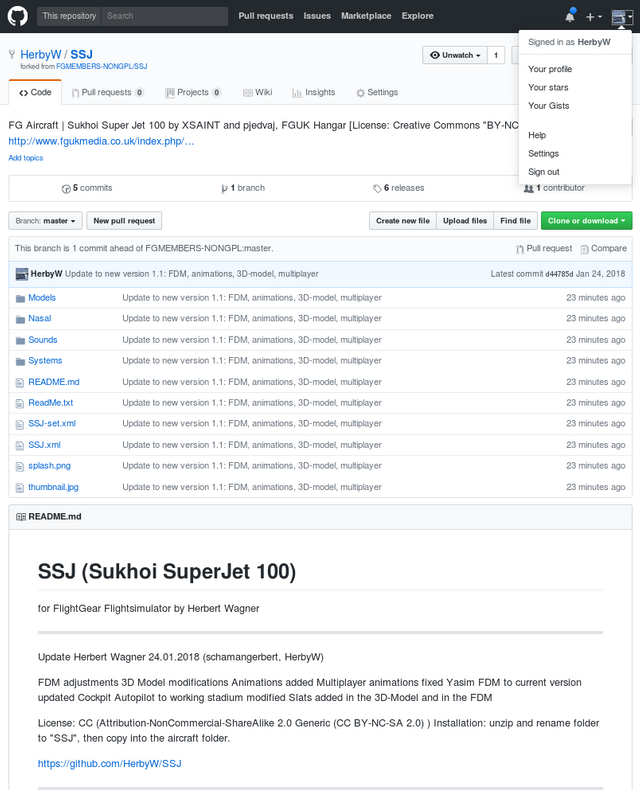This screenshot has height=790, width=640.
Task: Click the Upload files button
Action: (x=465, y=220)
